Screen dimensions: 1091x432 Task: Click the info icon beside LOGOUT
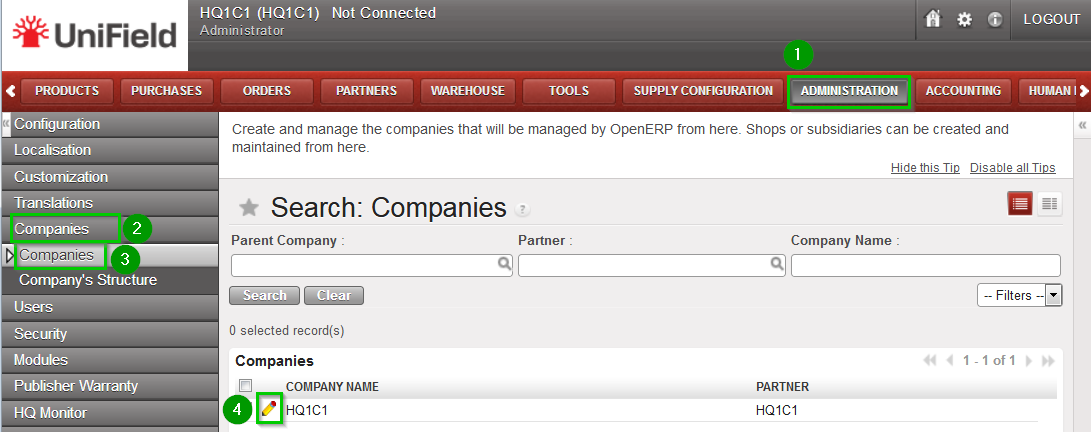click(x=995, y=19)
